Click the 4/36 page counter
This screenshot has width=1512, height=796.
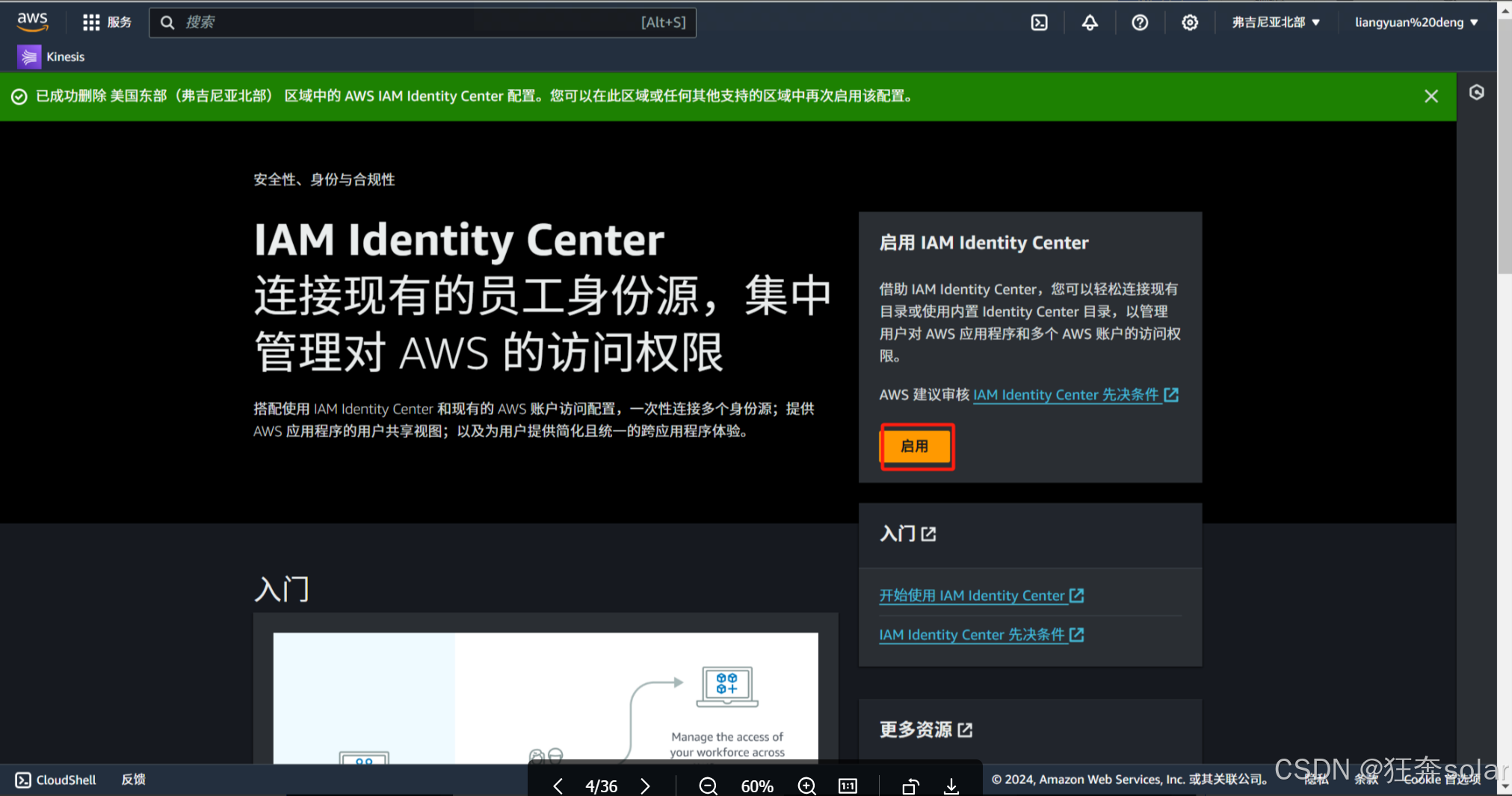pyautogui.click(x=602, y=786)
